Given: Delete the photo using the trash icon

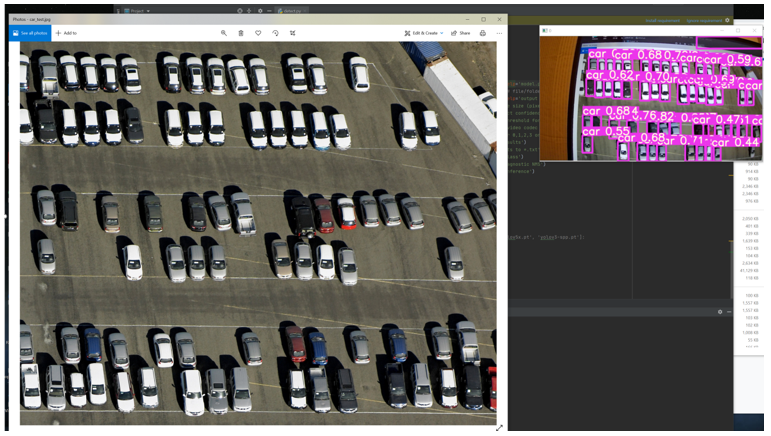Looking at the screenshot, I should (x=241, y=33).
